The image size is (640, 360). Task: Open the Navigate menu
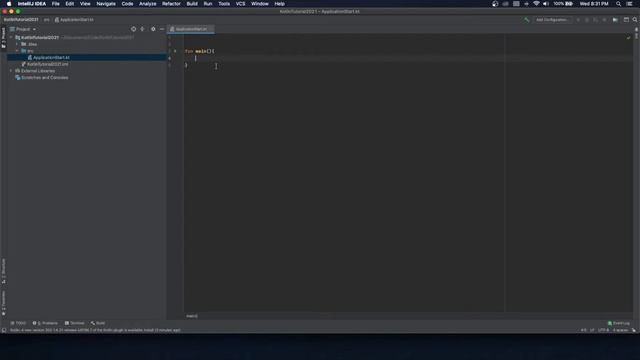pos(106,4)
